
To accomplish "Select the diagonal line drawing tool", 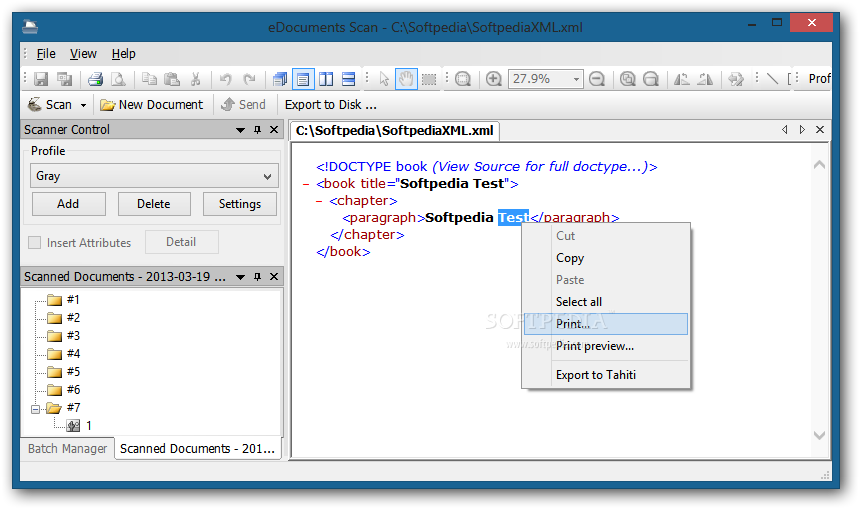I will click(772, 79).
